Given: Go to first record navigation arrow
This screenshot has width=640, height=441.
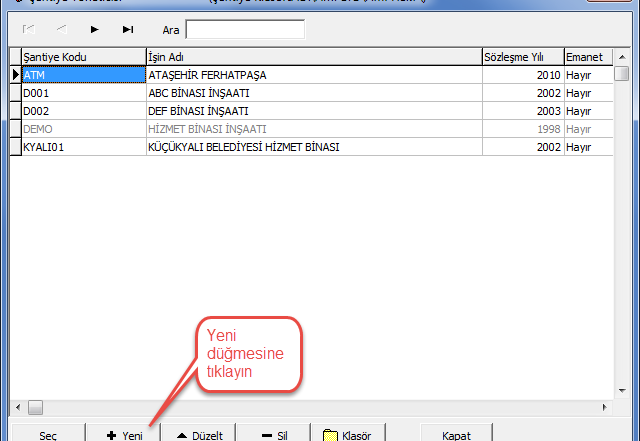Looking at the screenshot, I should point(28,30).
